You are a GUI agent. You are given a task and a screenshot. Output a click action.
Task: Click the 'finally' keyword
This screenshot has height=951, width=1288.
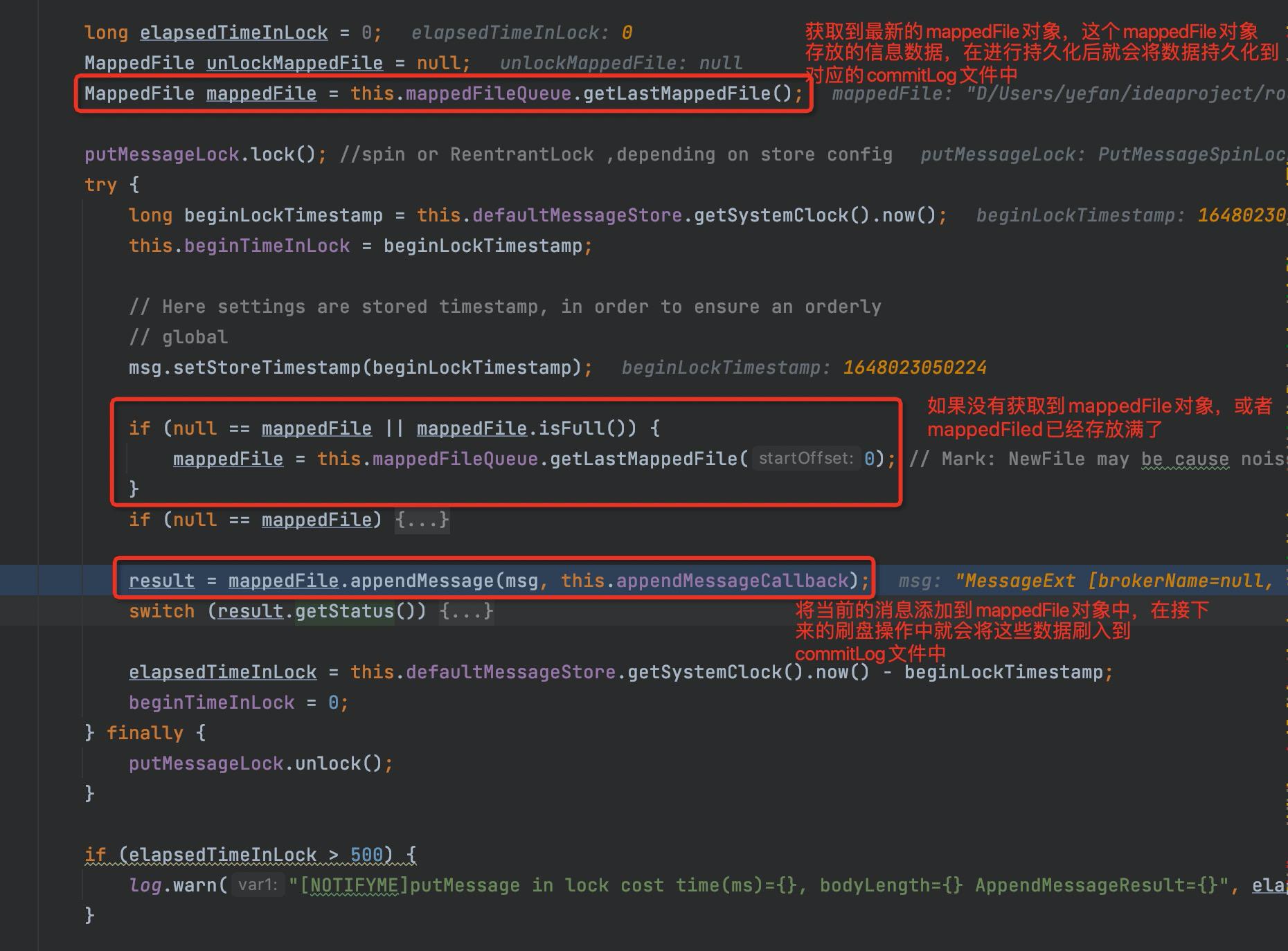click(145, 733)
